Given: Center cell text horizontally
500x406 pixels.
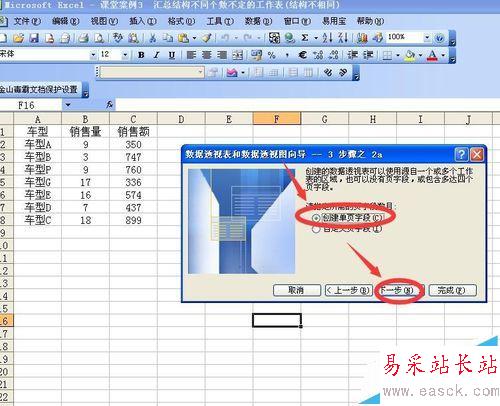Looking at the screenshot, I should tap(206, 55).
